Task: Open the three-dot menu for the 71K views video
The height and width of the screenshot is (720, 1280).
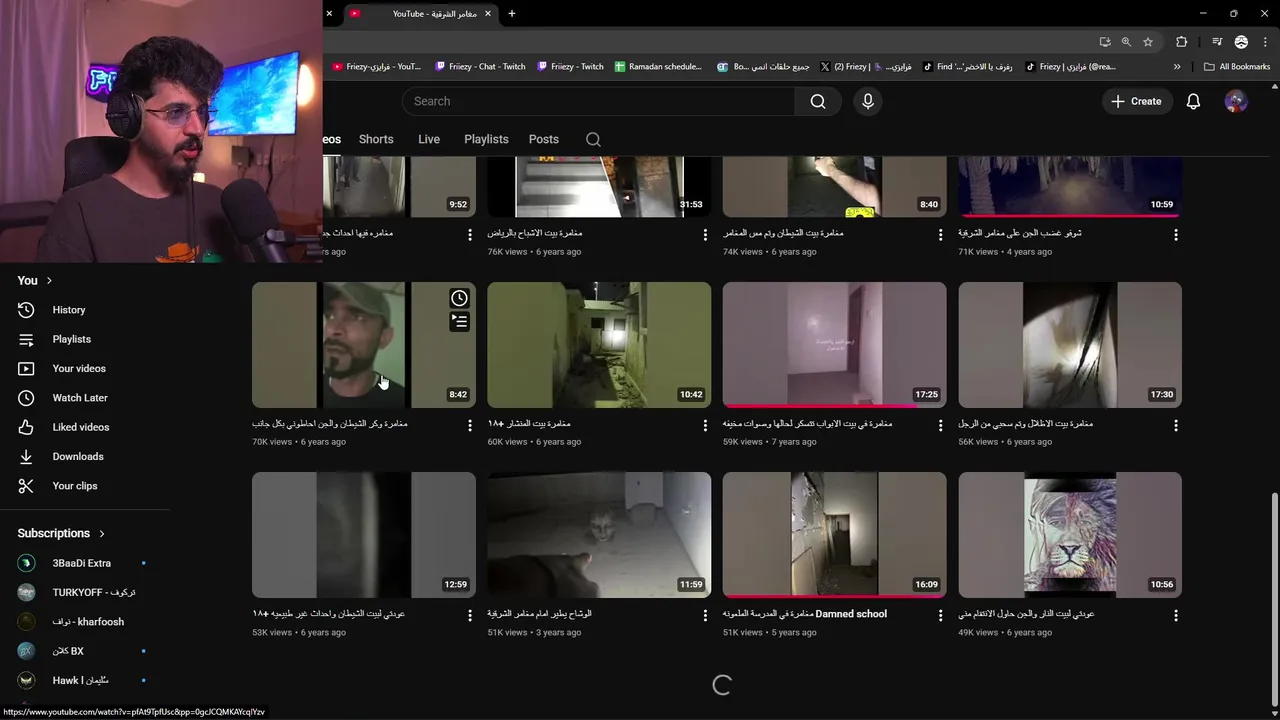Action: [1176, 235]
